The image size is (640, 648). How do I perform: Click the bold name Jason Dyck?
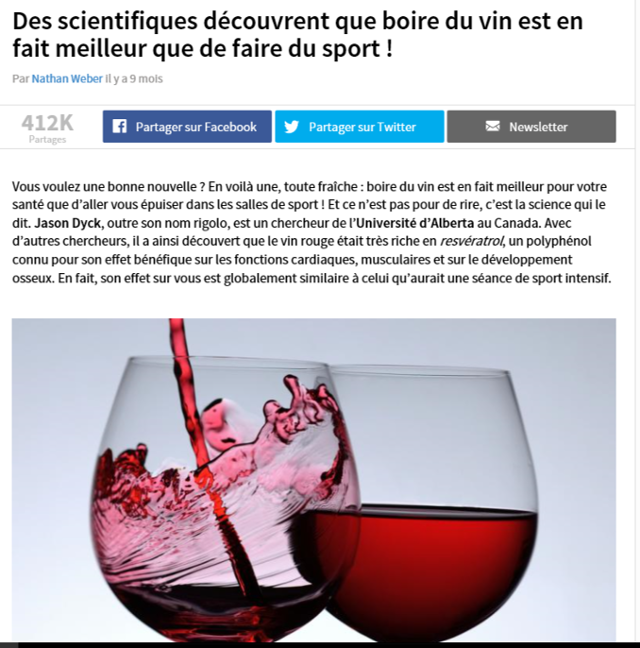click(67, 223)
